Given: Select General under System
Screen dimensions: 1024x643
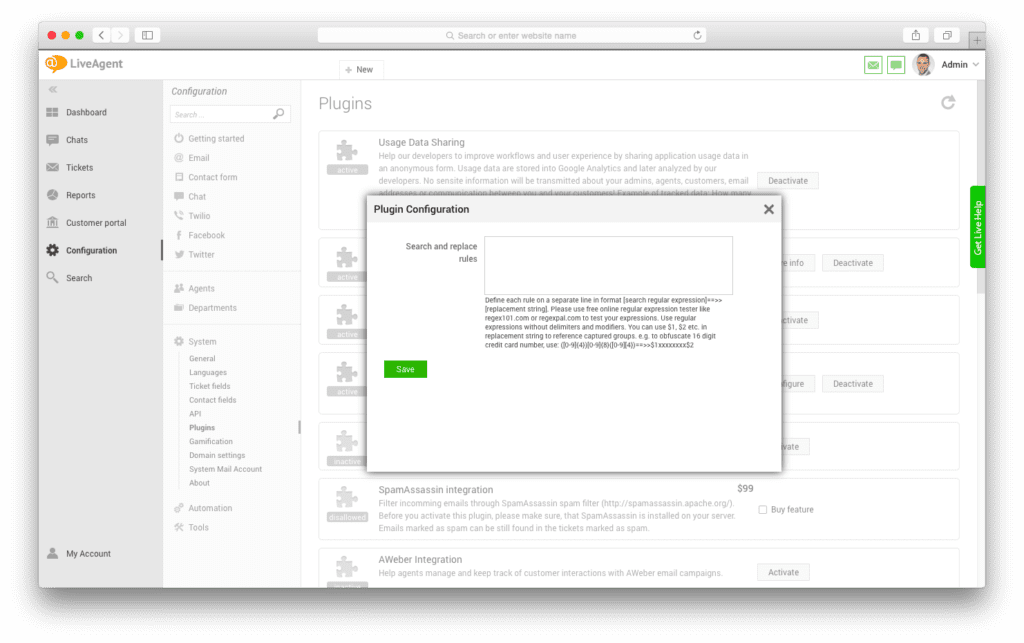Looking at the screenshot, I should pos(202,358).
